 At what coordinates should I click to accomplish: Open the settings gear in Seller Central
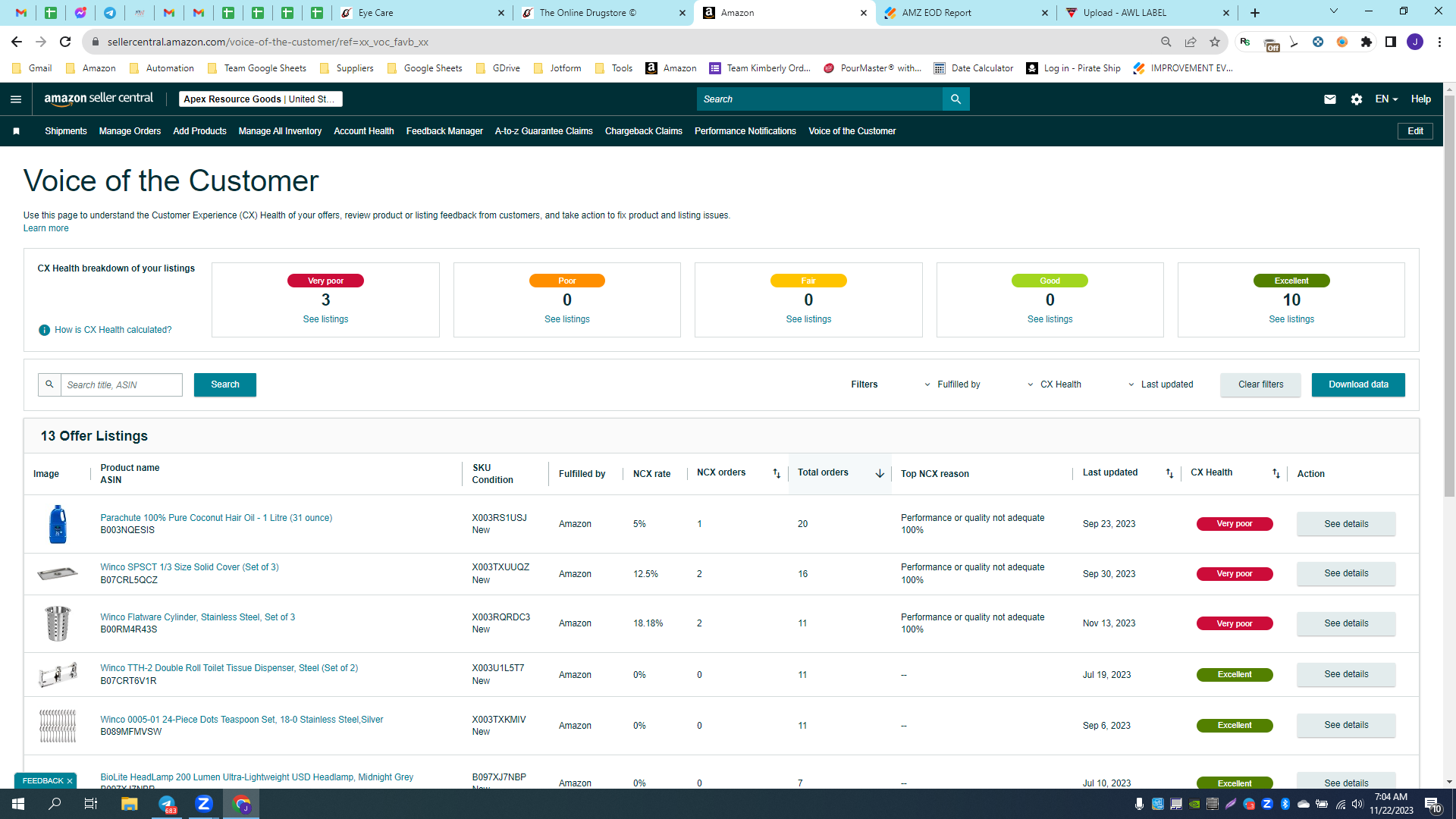[x=1357, y=99]
